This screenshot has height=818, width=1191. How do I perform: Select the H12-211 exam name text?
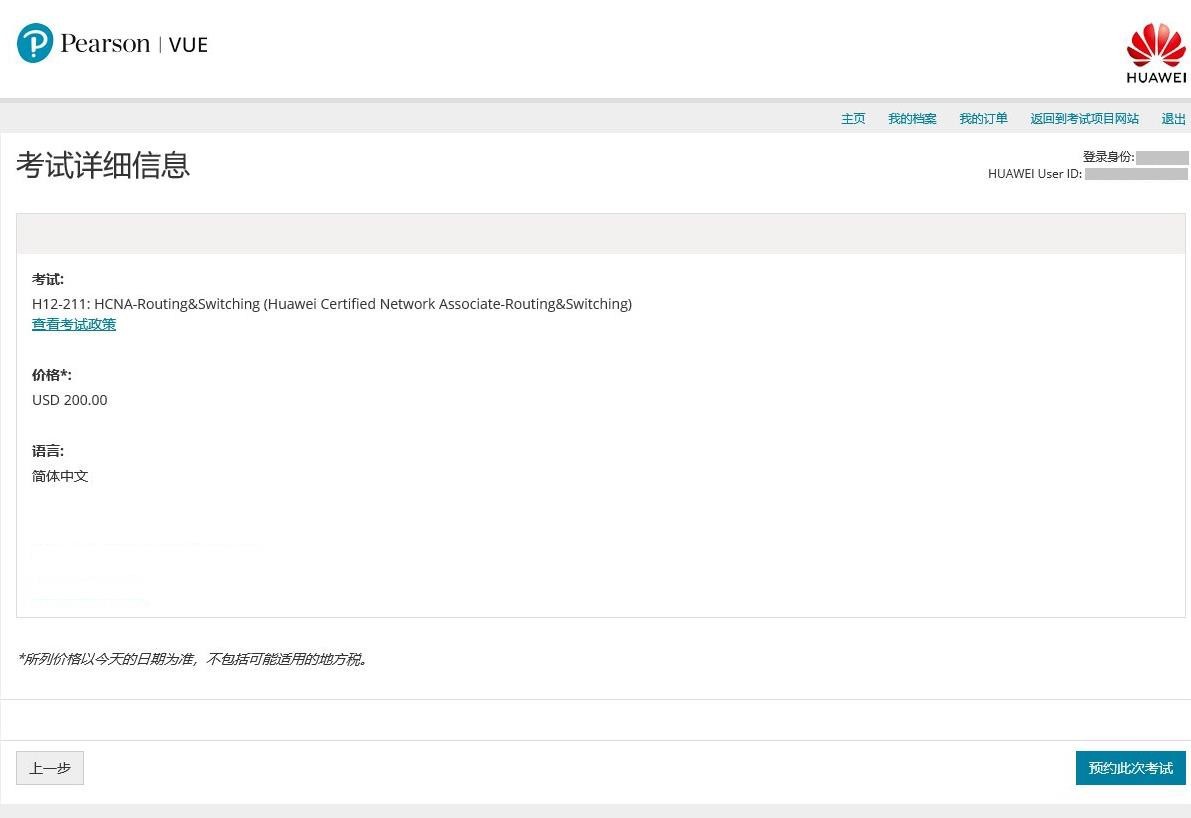click(x=332, y=304)
